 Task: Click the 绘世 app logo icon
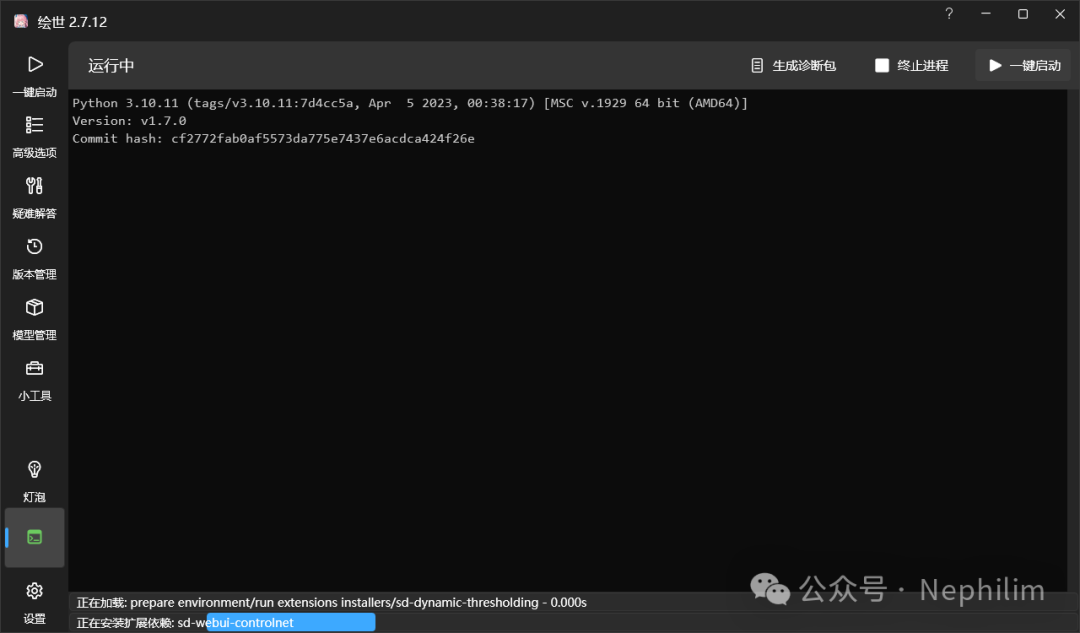tap(21, 21)
